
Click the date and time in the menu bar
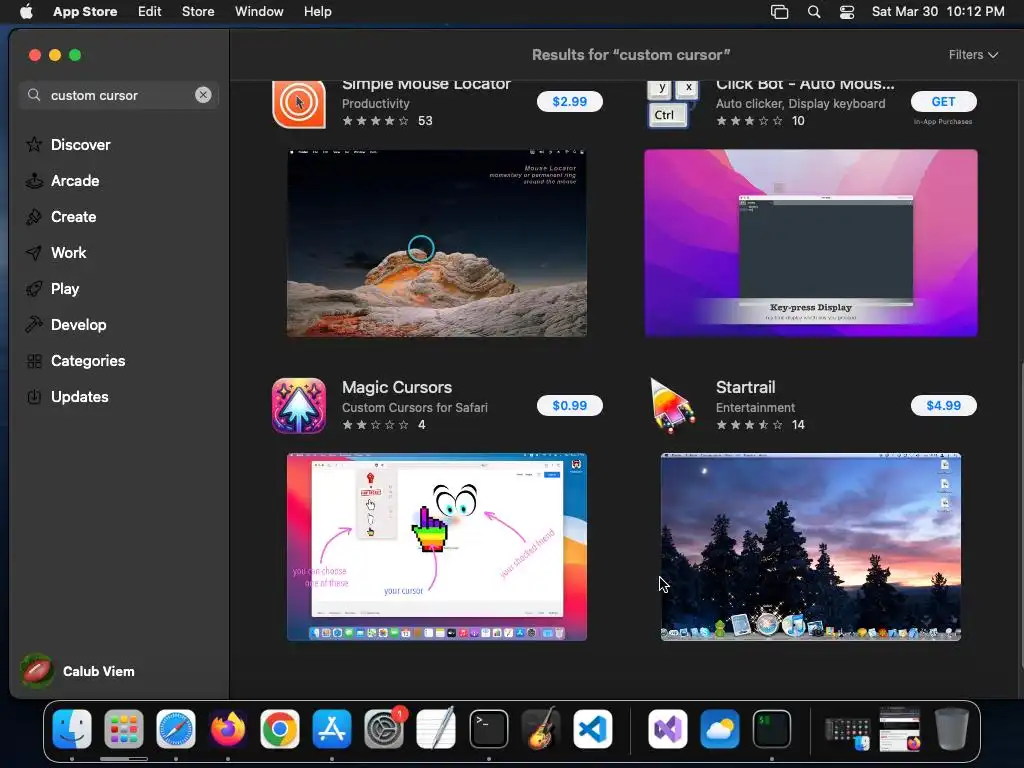[x=938, y=11]
